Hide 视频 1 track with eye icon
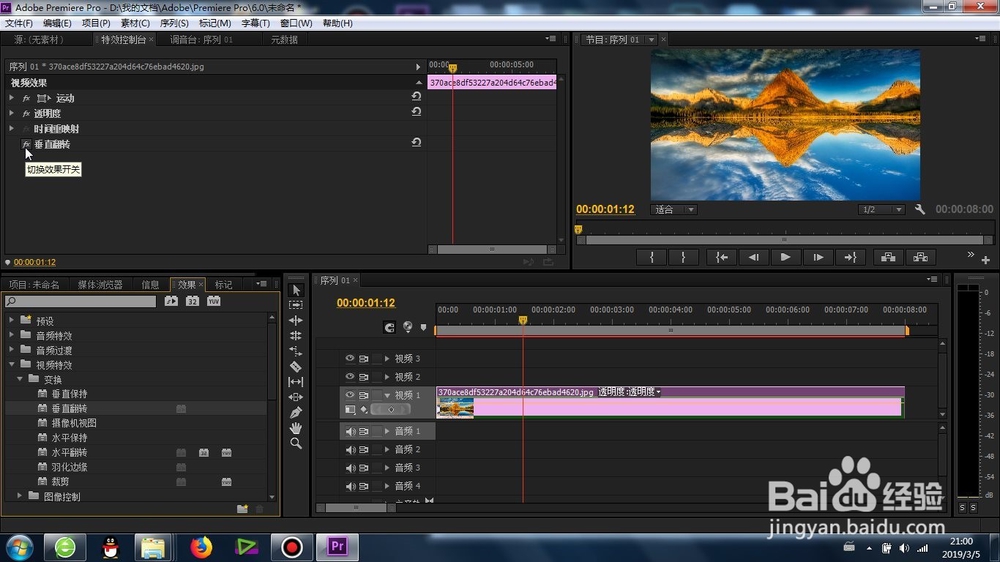The image size is (1000, 562). pos(349,395)
